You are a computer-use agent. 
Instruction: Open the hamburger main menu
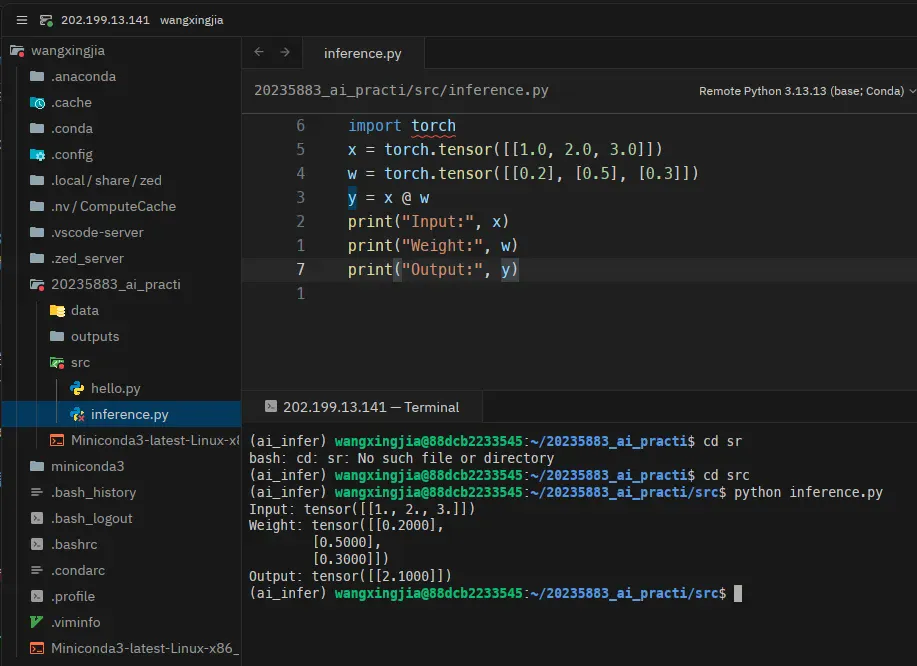click(x=22, y=20)
